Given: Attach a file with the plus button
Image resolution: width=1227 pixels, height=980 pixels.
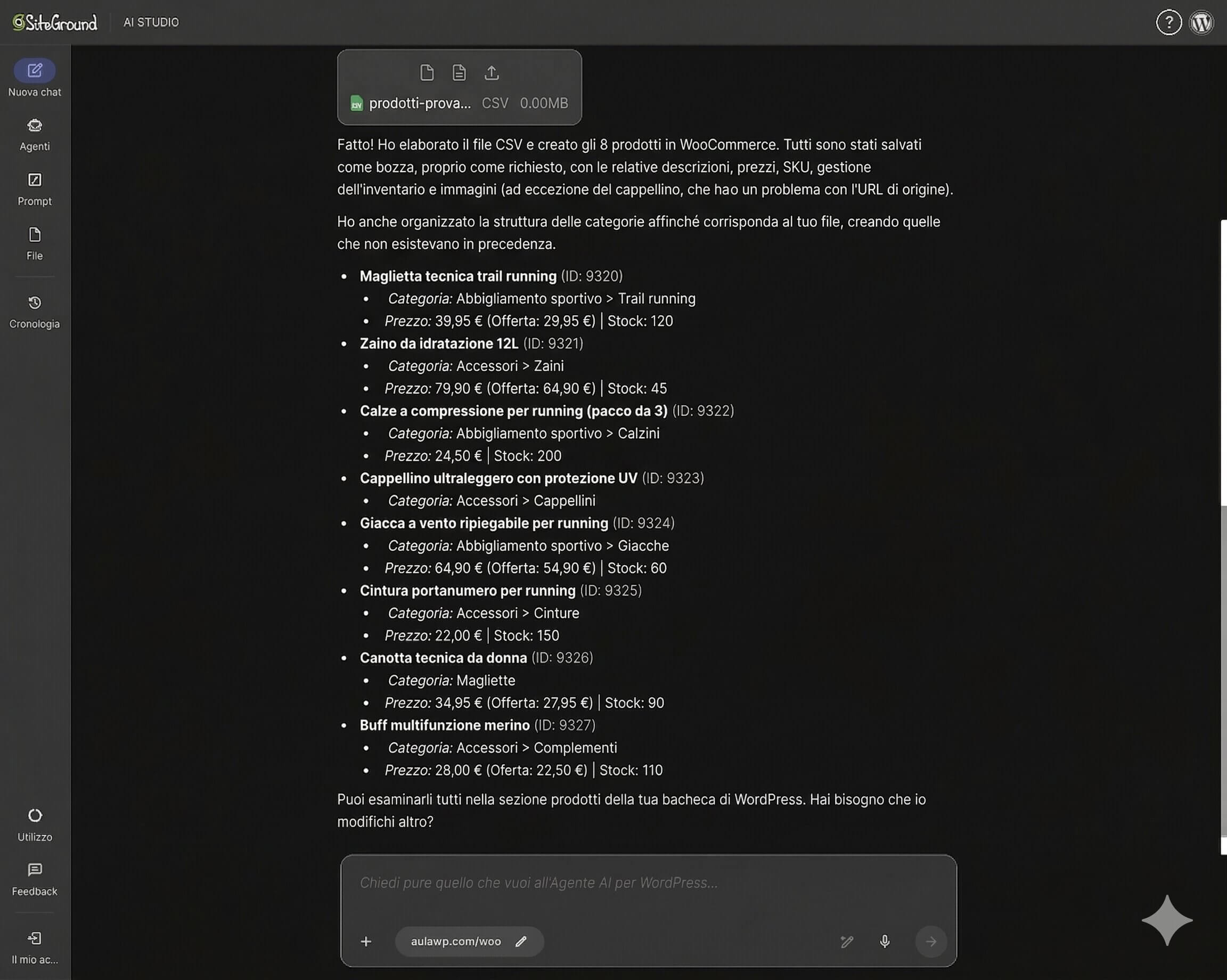Looking at the screenshot, I should pos(366,941).
